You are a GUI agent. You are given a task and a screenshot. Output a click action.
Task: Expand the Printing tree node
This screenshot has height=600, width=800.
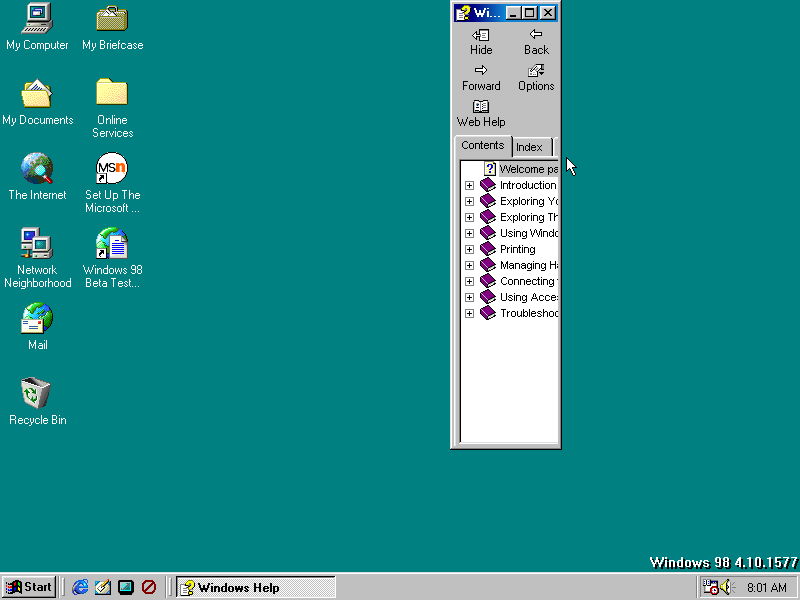click(469, 249)
